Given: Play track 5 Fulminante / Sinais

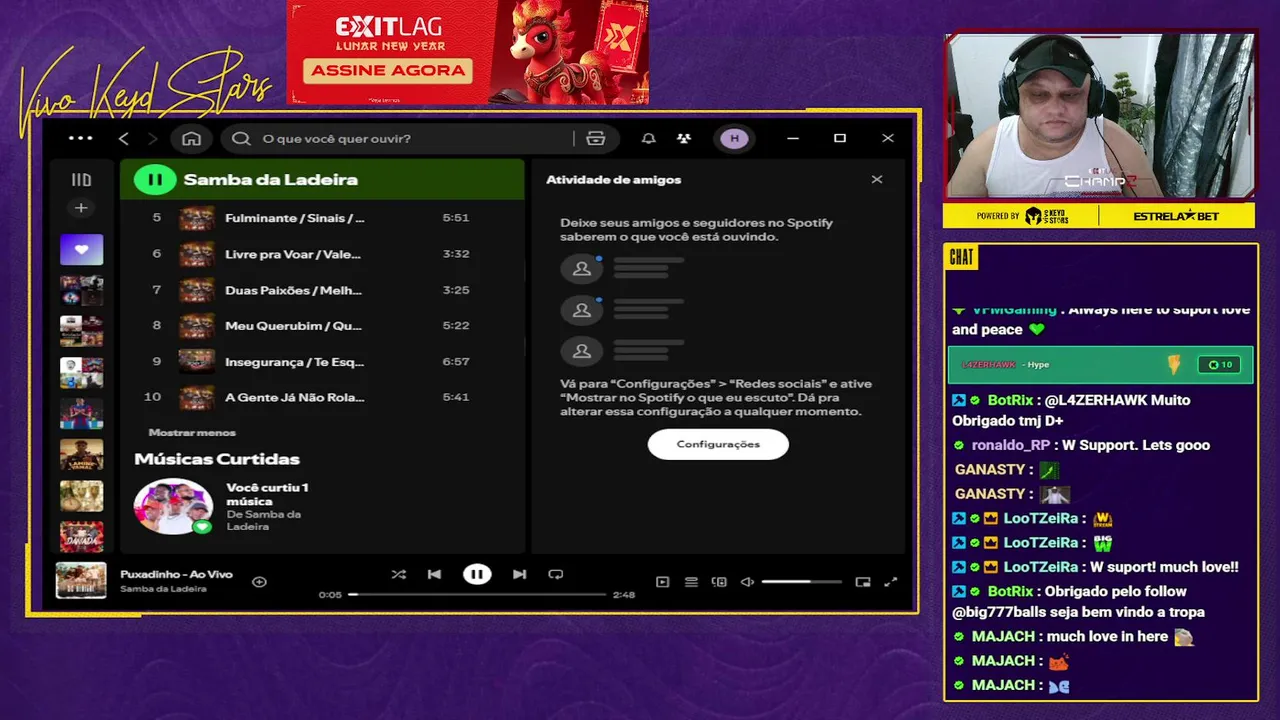Looking at the screenshot, I should (322, 218).
